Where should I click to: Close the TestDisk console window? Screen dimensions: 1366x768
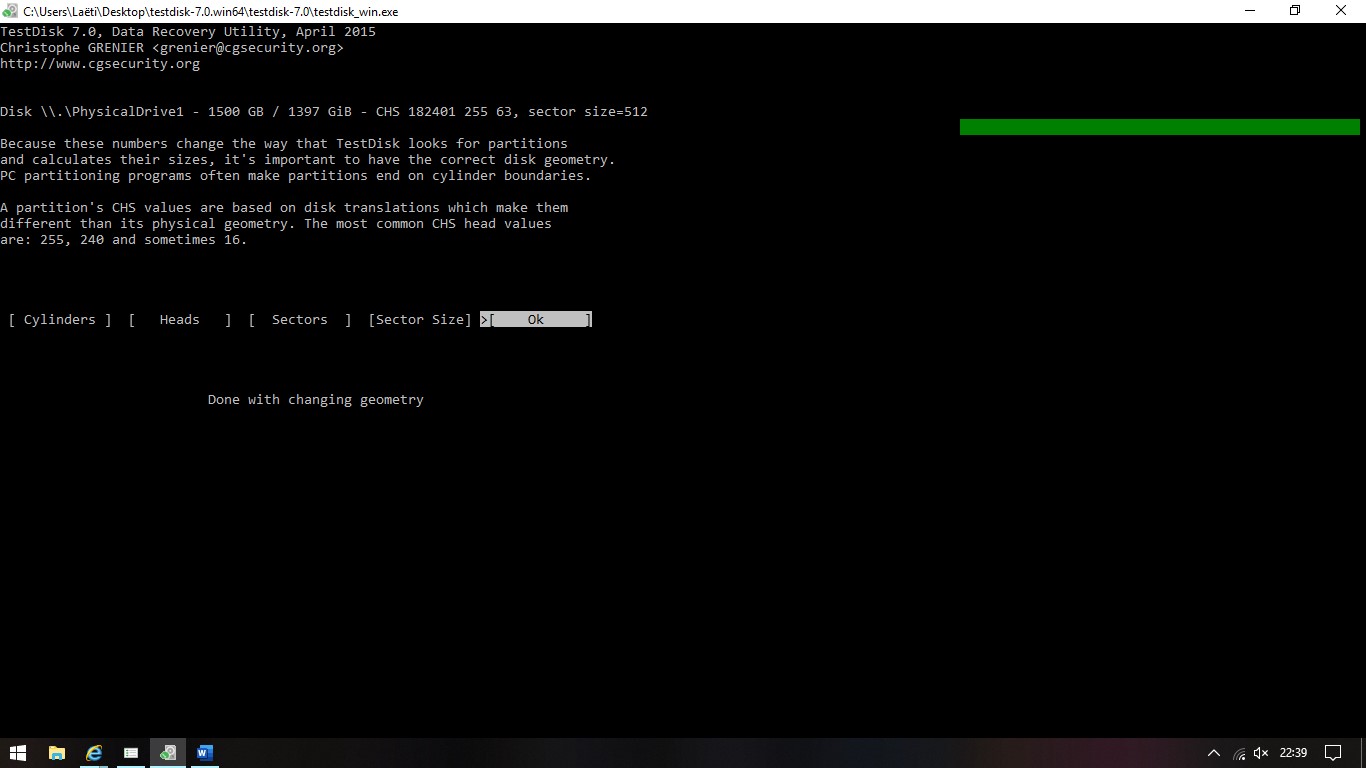(x=1342, y=11)
